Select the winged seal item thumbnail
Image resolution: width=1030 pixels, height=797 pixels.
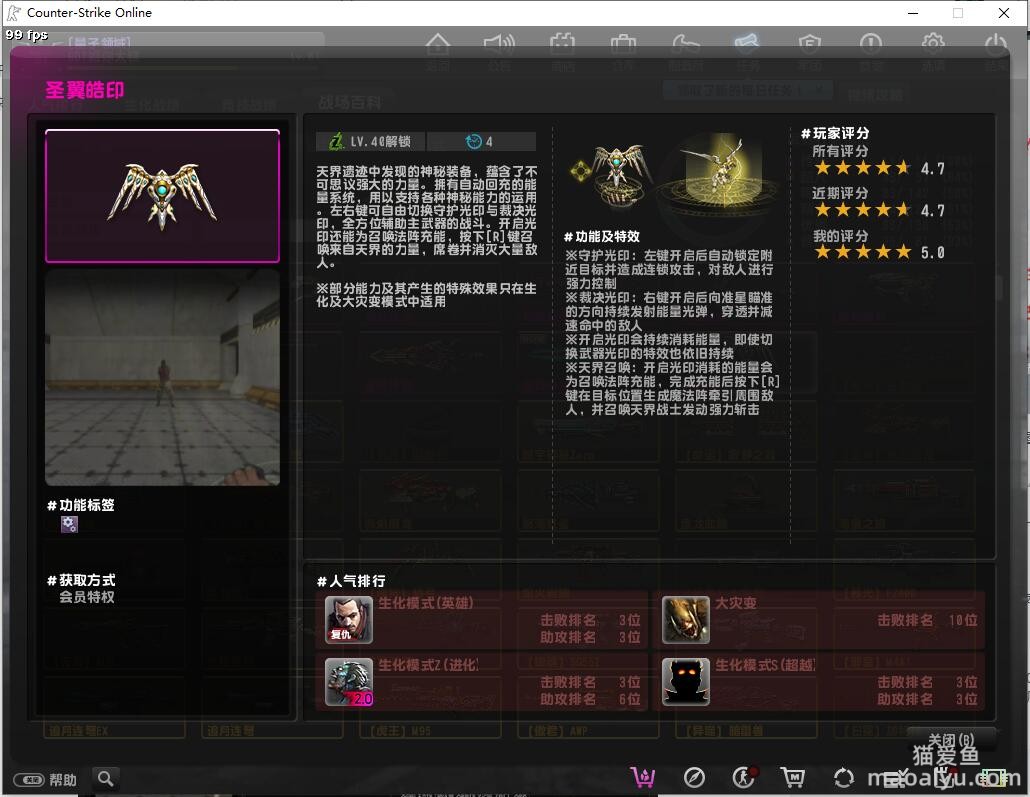click(162, 196)
